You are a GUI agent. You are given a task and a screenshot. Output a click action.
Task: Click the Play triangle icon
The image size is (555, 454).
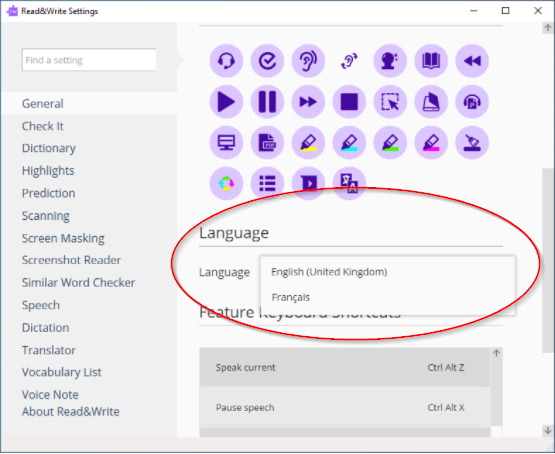point(226,102)
